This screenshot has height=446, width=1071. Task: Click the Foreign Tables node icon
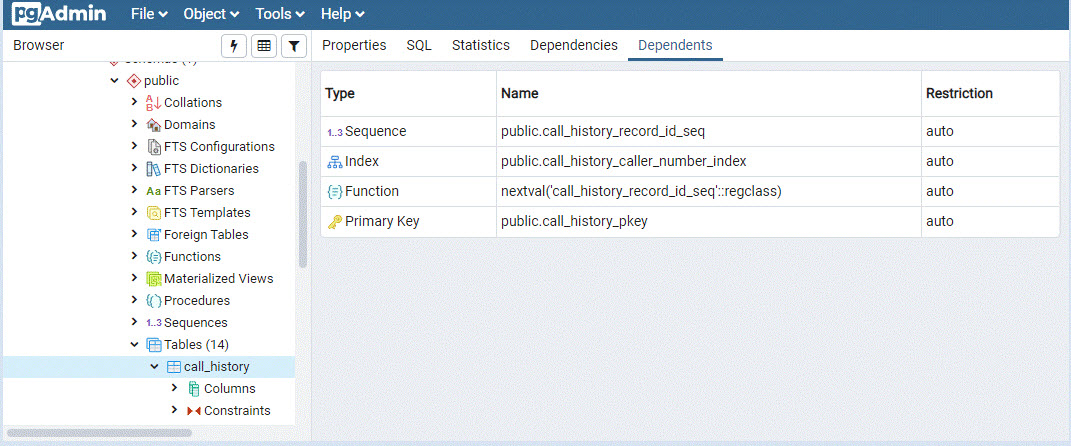154,235
